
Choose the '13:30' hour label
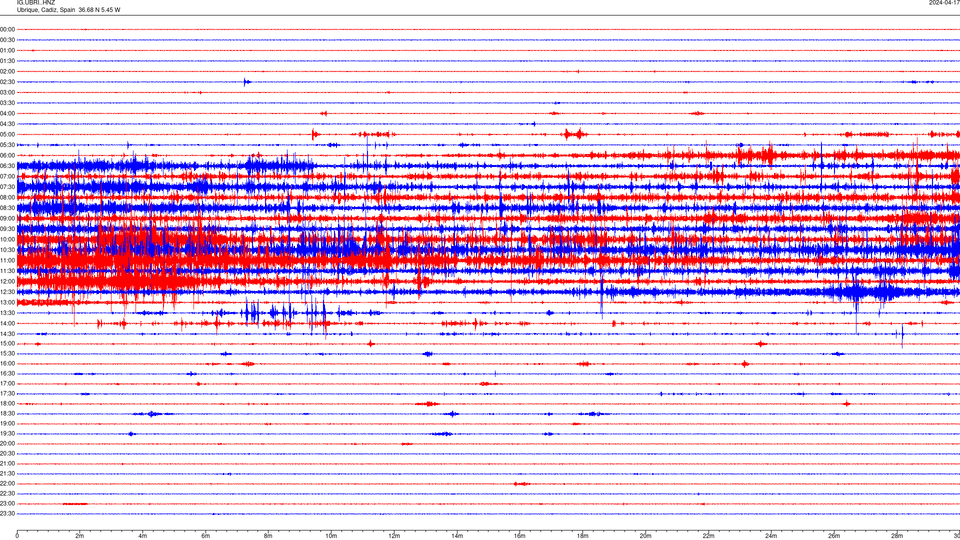pyautogui.click(x=7, y=313)
